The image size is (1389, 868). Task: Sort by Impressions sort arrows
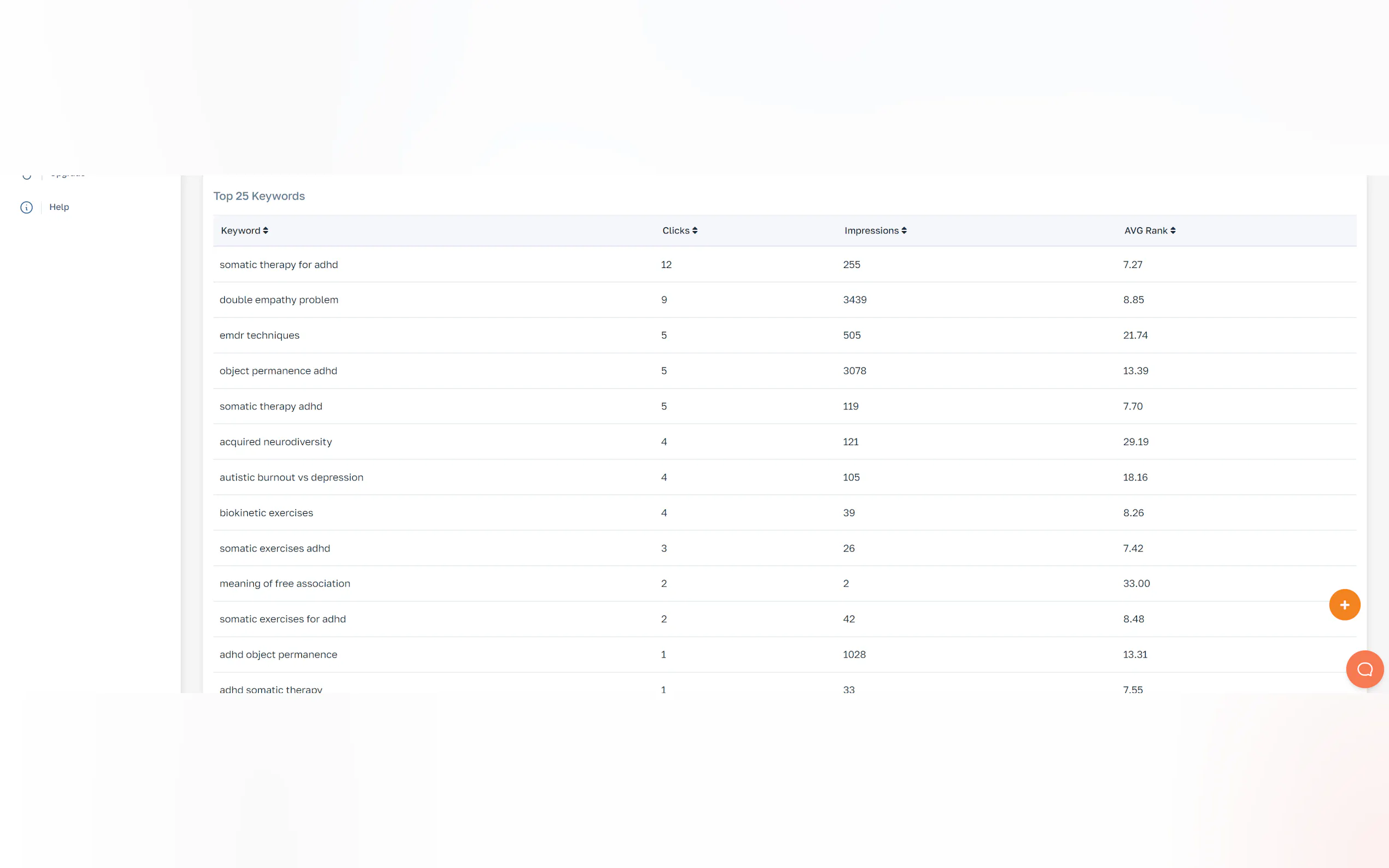point(903,231)
